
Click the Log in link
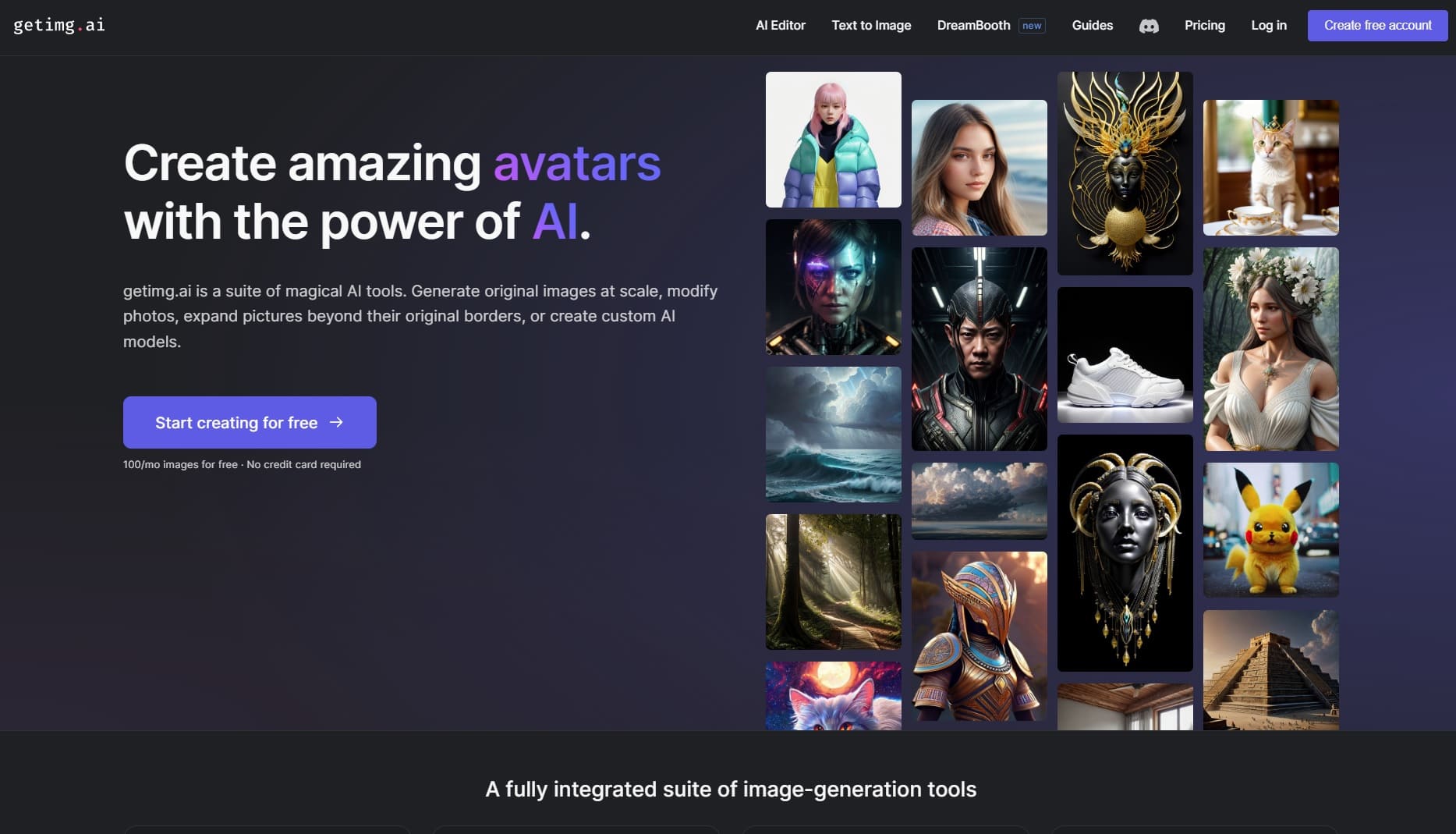pyautogui.click(x=1269, y=25)
